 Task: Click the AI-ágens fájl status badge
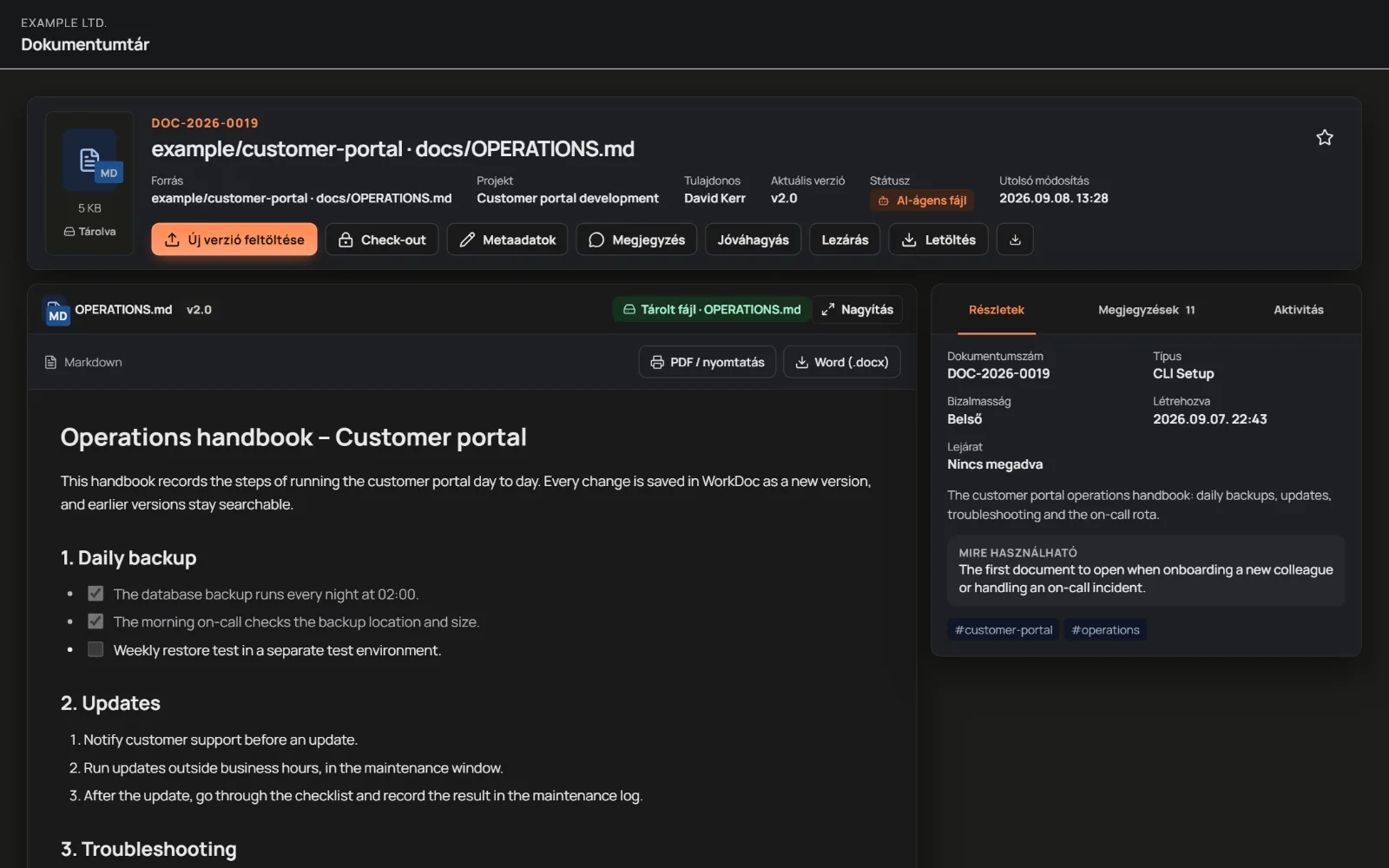(922, 201)
